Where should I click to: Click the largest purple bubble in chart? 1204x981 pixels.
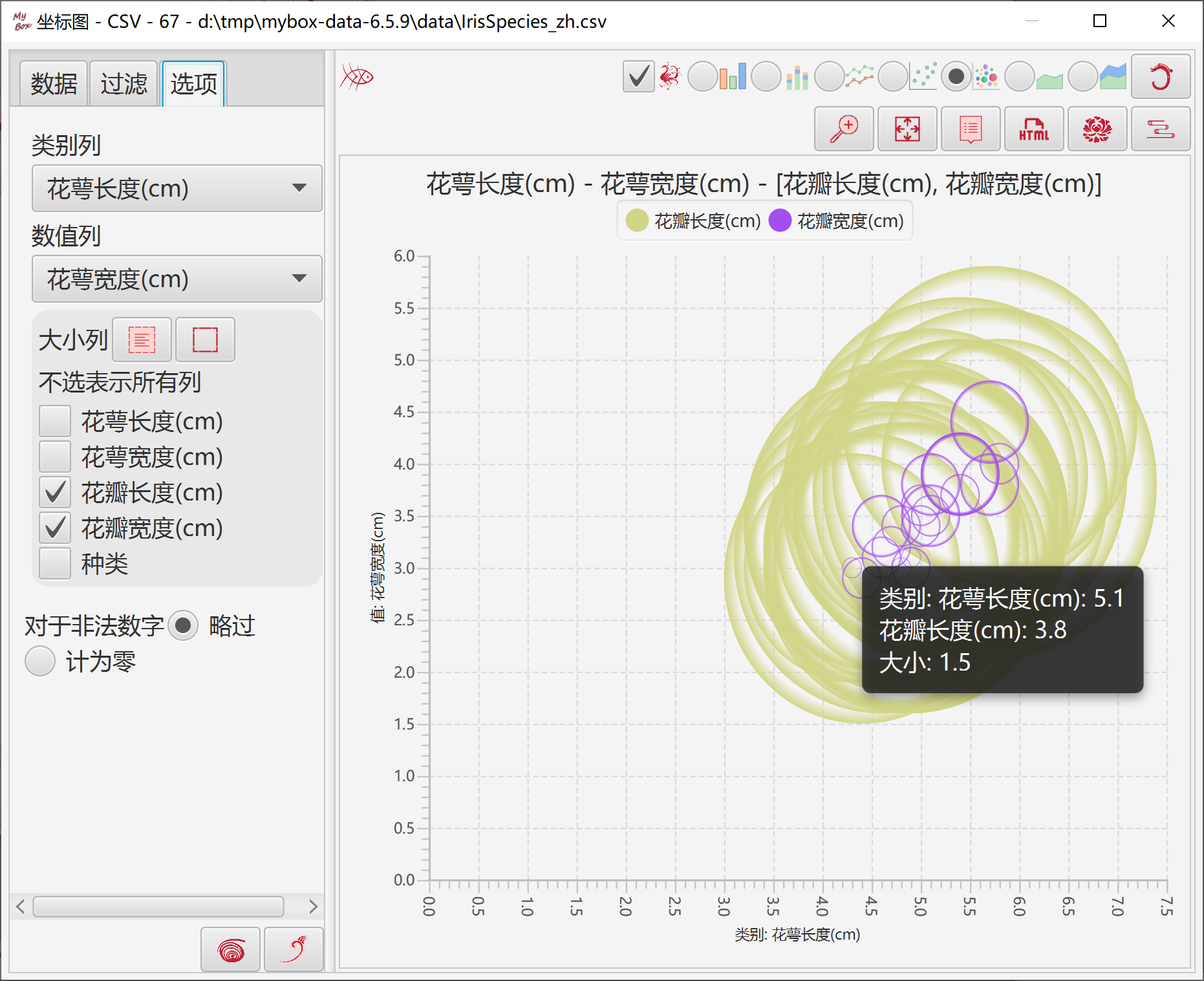(x=989, y=421)
